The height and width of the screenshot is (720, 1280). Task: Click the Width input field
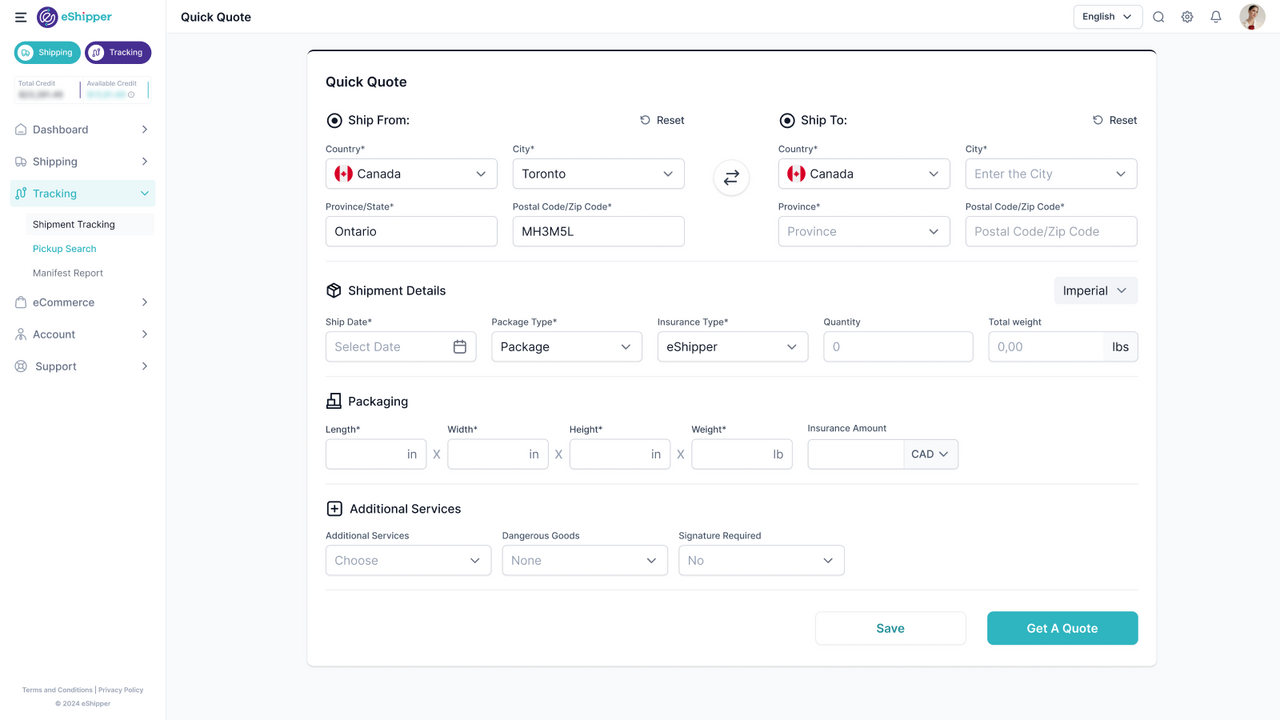tap(498, 454)
